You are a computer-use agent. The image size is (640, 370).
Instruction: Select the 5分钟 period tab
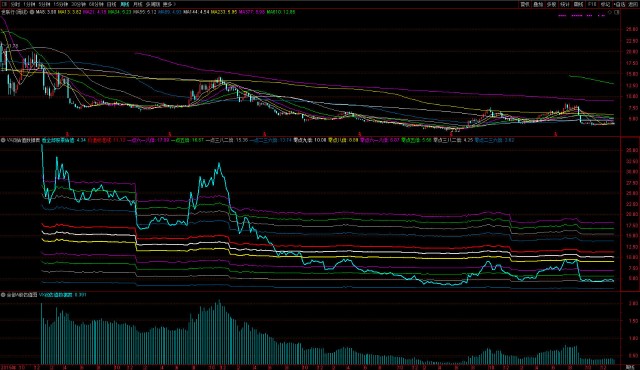pos(44,4)
